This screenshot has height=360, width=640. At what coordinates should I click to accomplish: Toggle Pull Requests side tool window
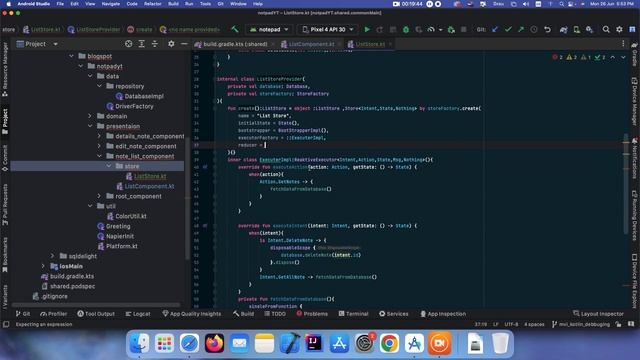click(5, 205)
